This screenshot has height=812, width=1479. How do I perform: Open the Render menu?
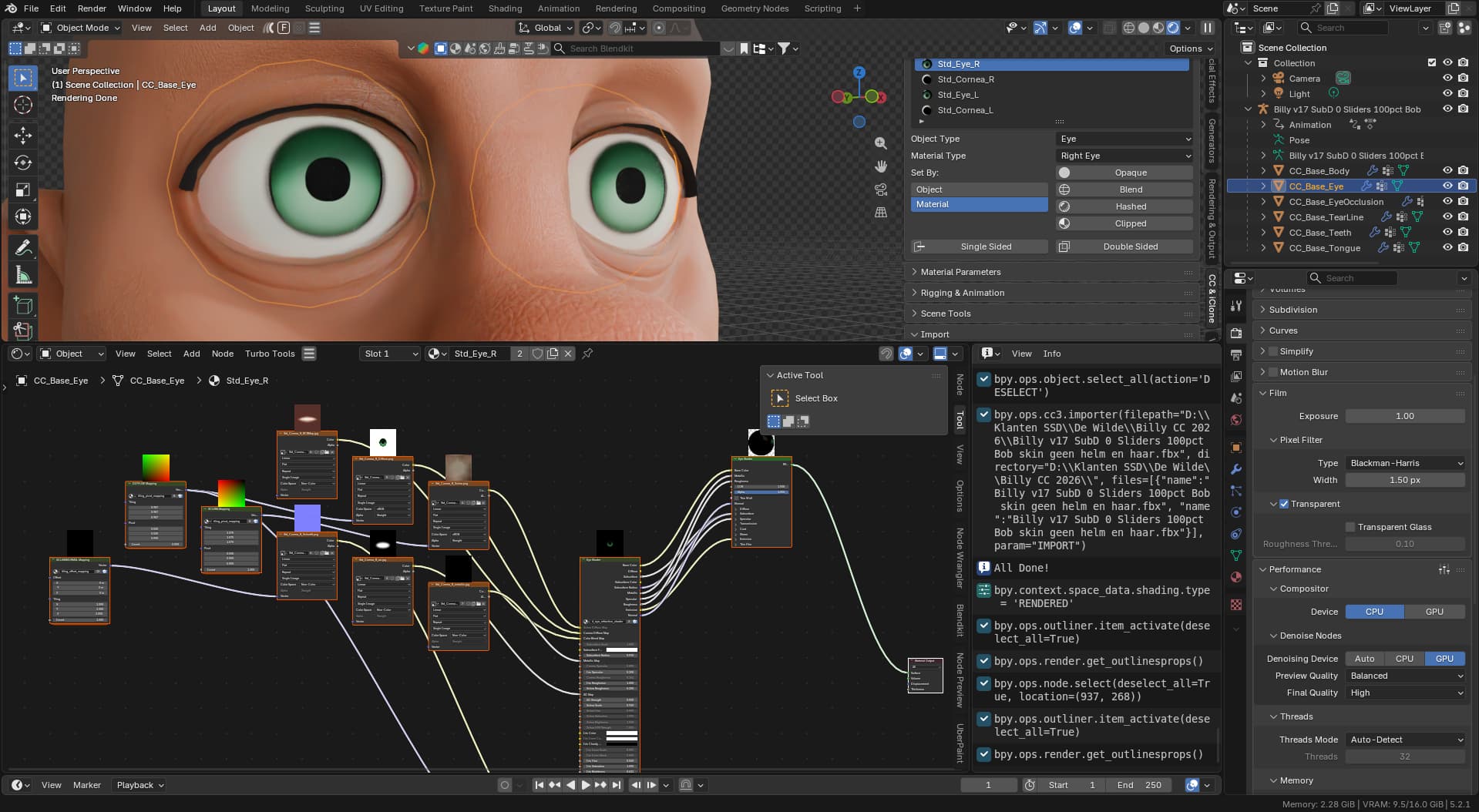92,8
